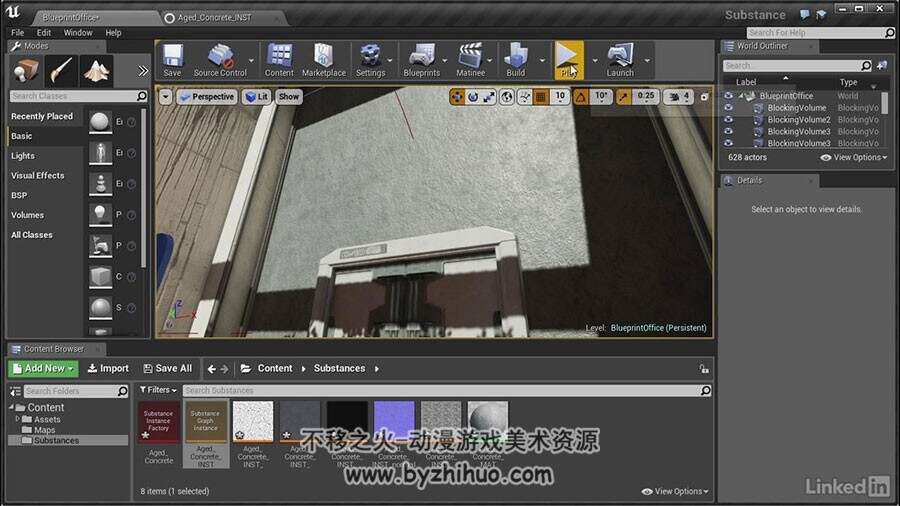Go back in Content Browser history
This screenshot has height=506, width=900.
tap(211, 369)
